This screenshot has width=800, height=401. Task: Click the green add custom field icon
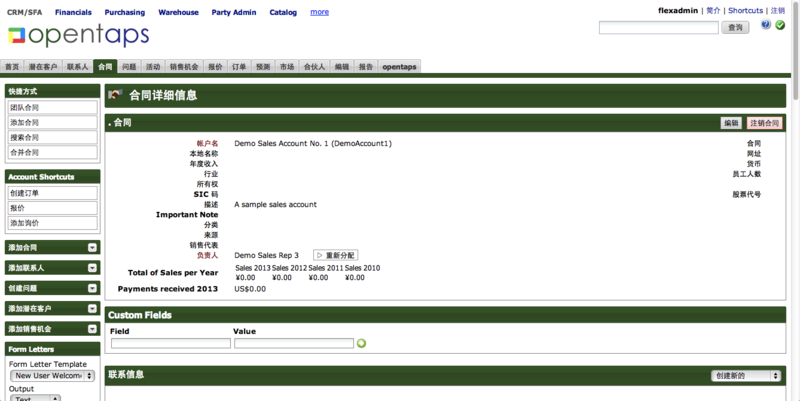tap(361, 343)
